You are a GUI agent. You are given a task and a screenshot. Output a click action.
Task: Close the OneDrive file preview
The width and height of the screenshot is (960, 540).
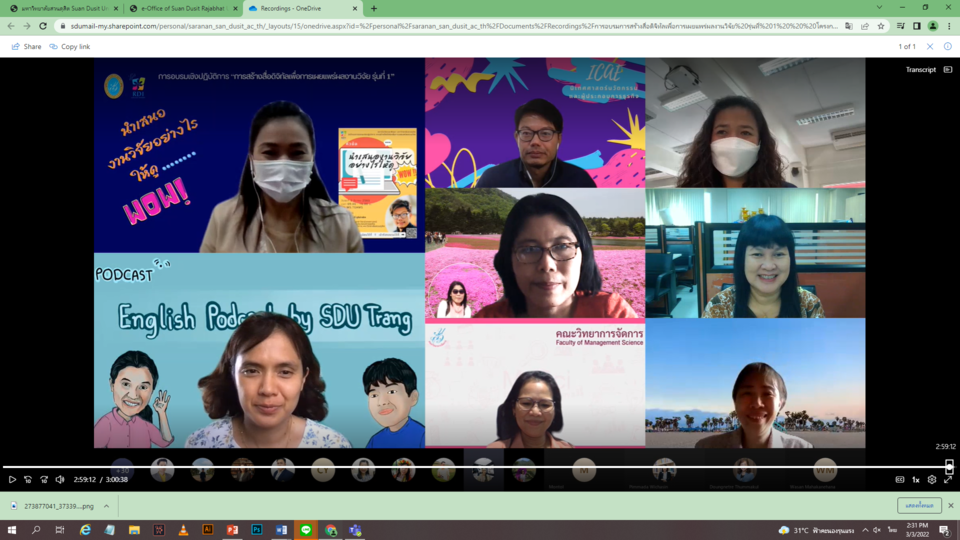coord(930,47)
